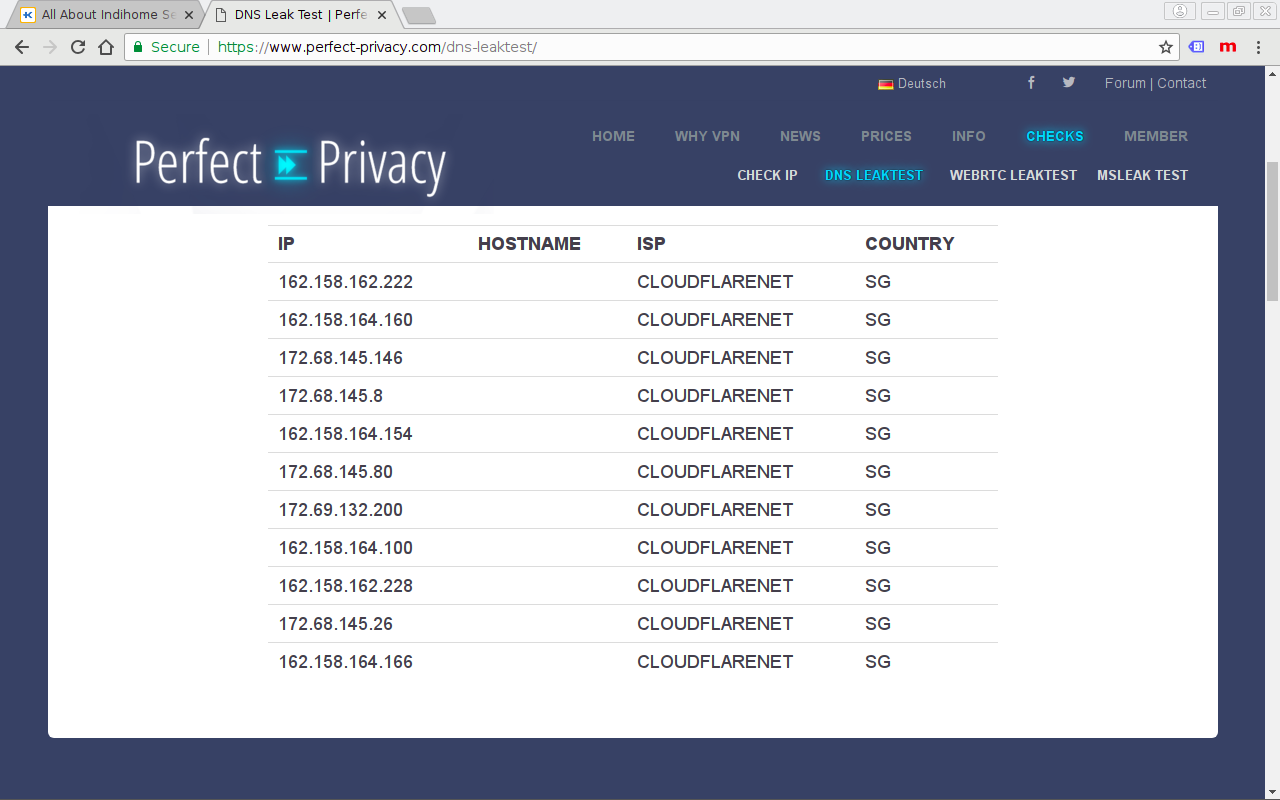Click the IP column header
1280x800 pixels.
[286, 244]
